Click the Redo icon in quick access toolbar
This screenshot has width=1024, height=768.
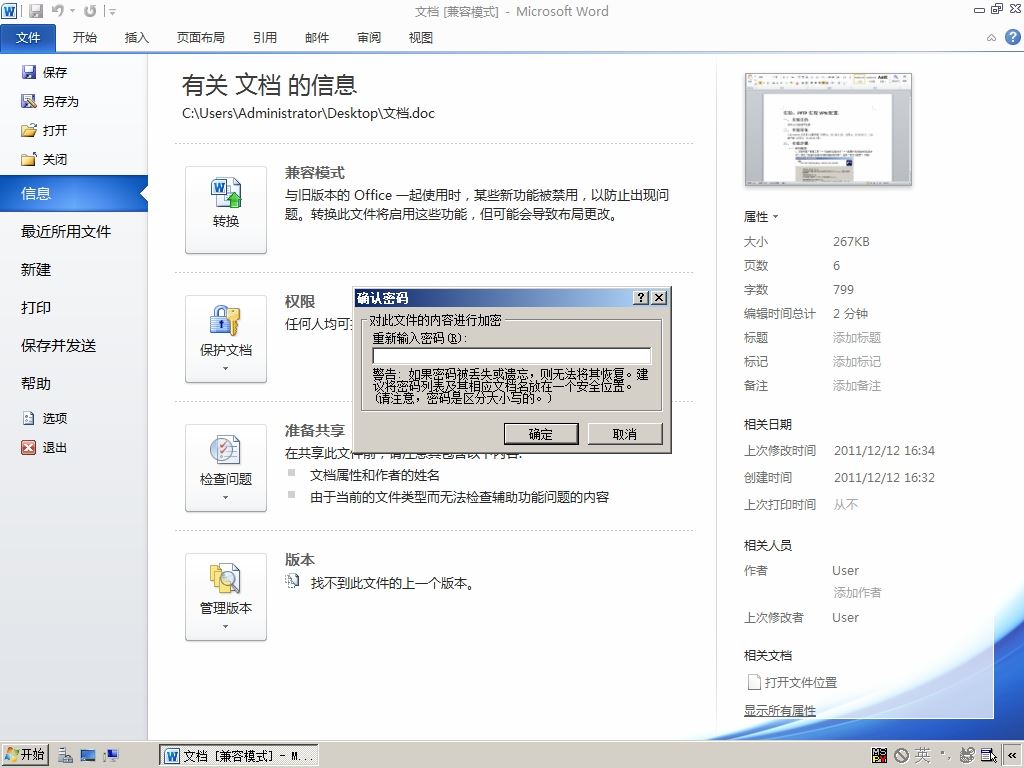89,10
